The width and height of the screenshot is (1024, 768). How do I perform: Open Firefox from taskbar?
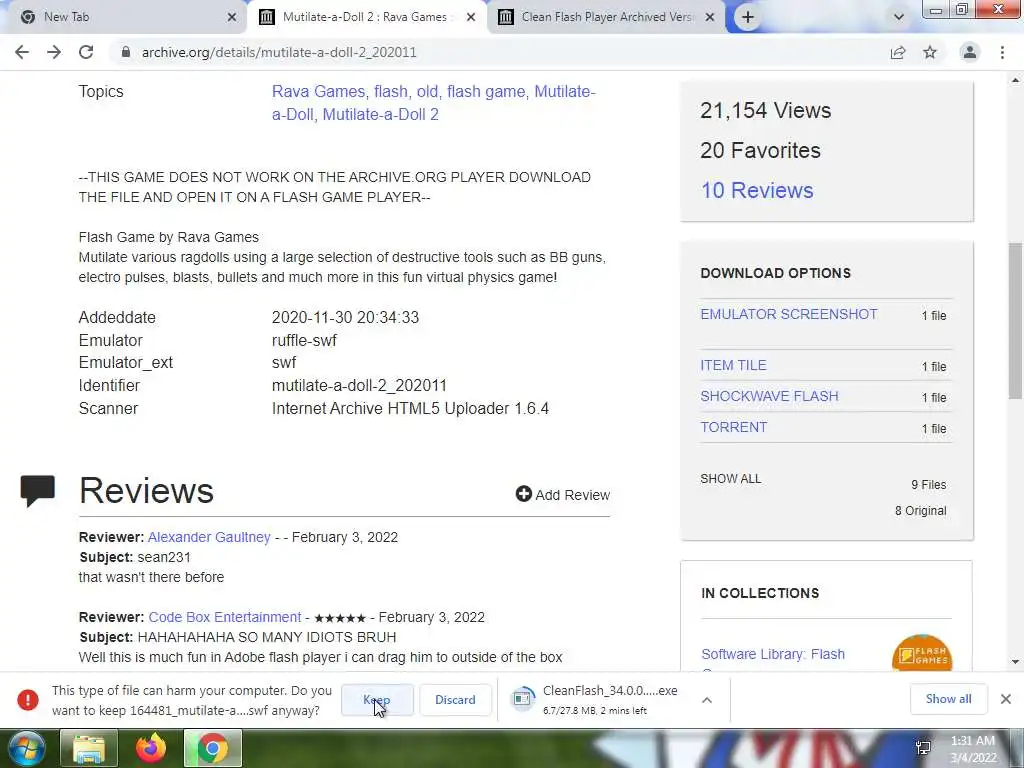click(x=151, y=748)
